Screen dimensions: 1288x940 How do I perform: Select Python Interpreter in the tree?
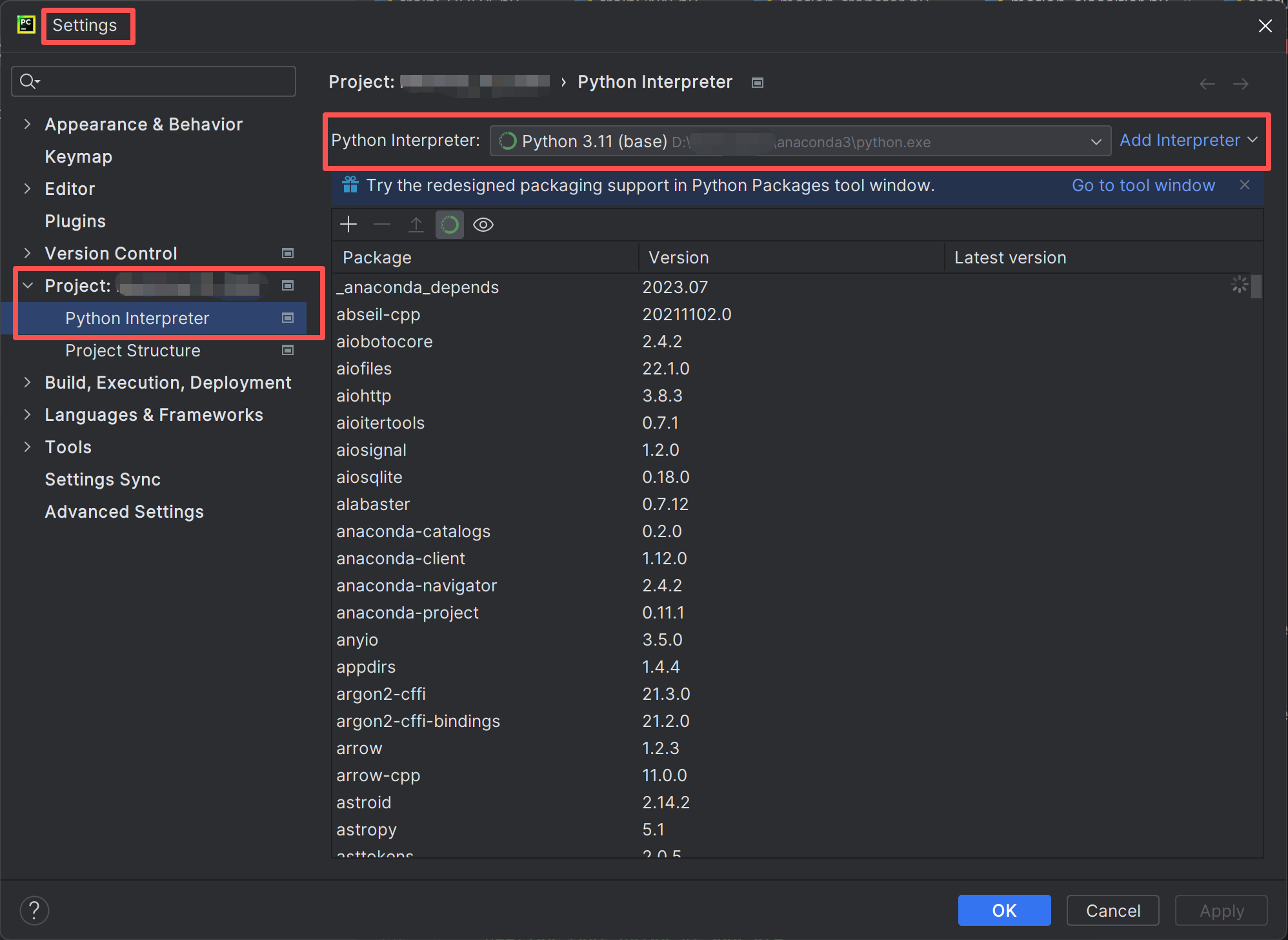(x=137, y=318)
